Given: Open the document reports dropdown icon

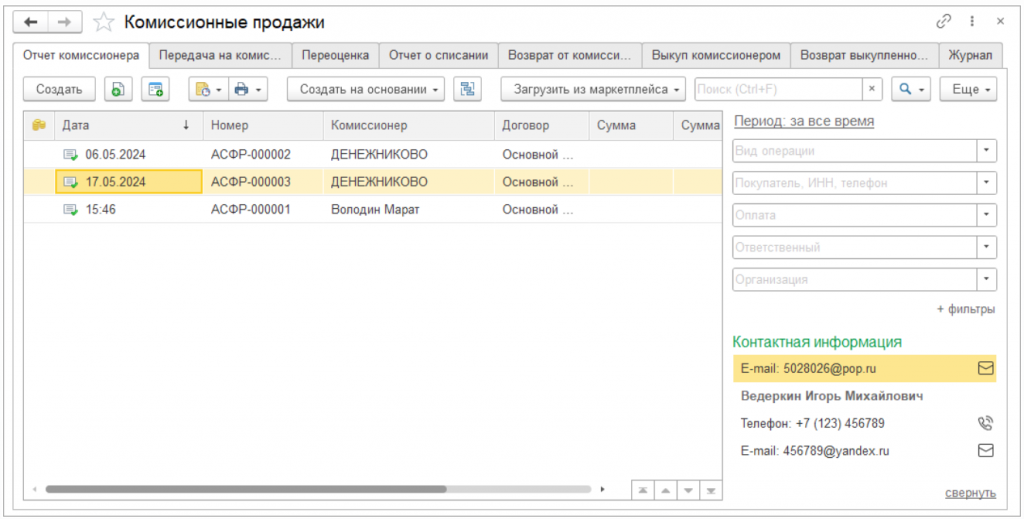Looking at the screenshot, I should pyautogui.click(x=208, y=89).
